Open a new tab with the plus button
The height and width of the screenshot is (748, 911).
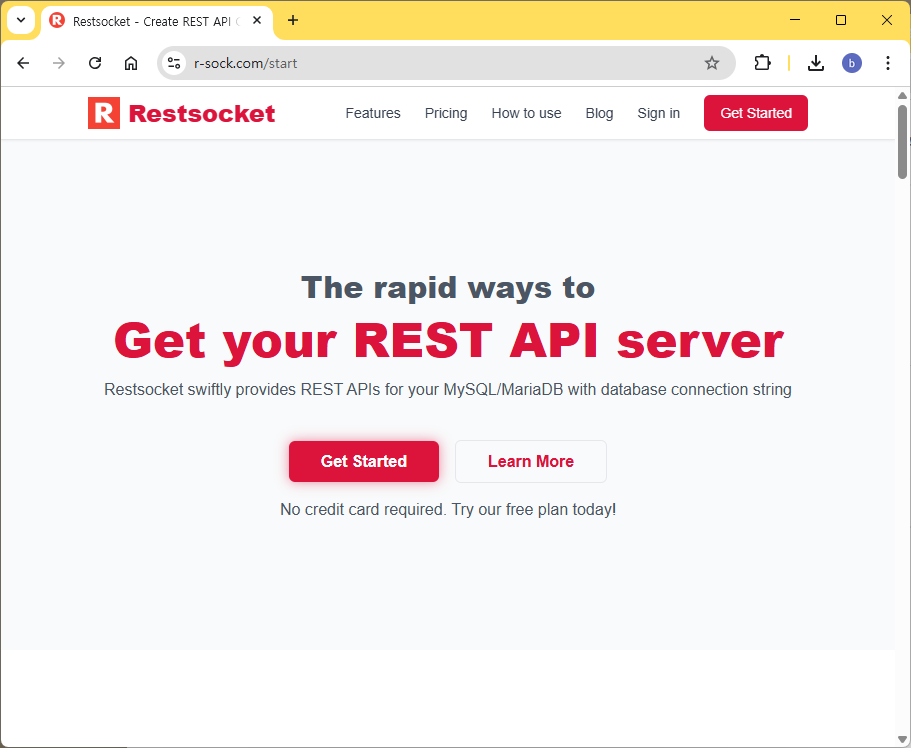(x=293, y=20)
